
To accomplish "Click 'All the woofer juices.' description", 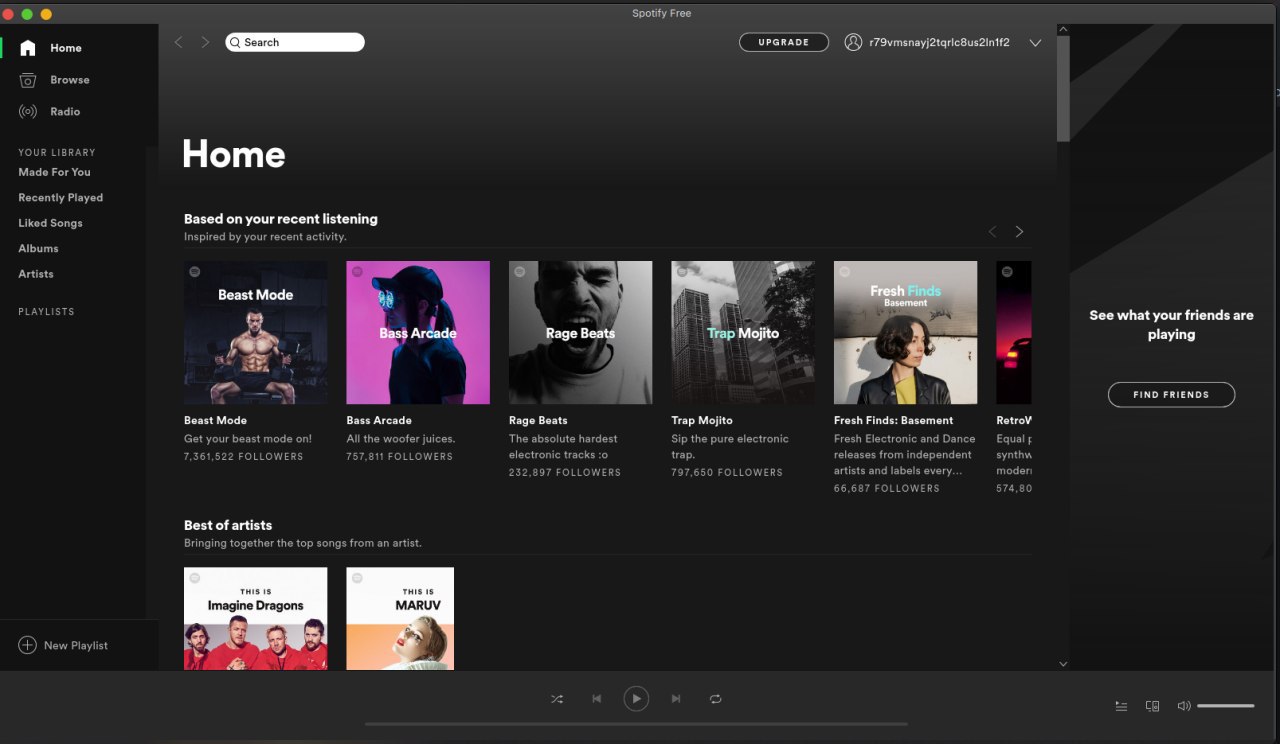I will pos(401,439).
